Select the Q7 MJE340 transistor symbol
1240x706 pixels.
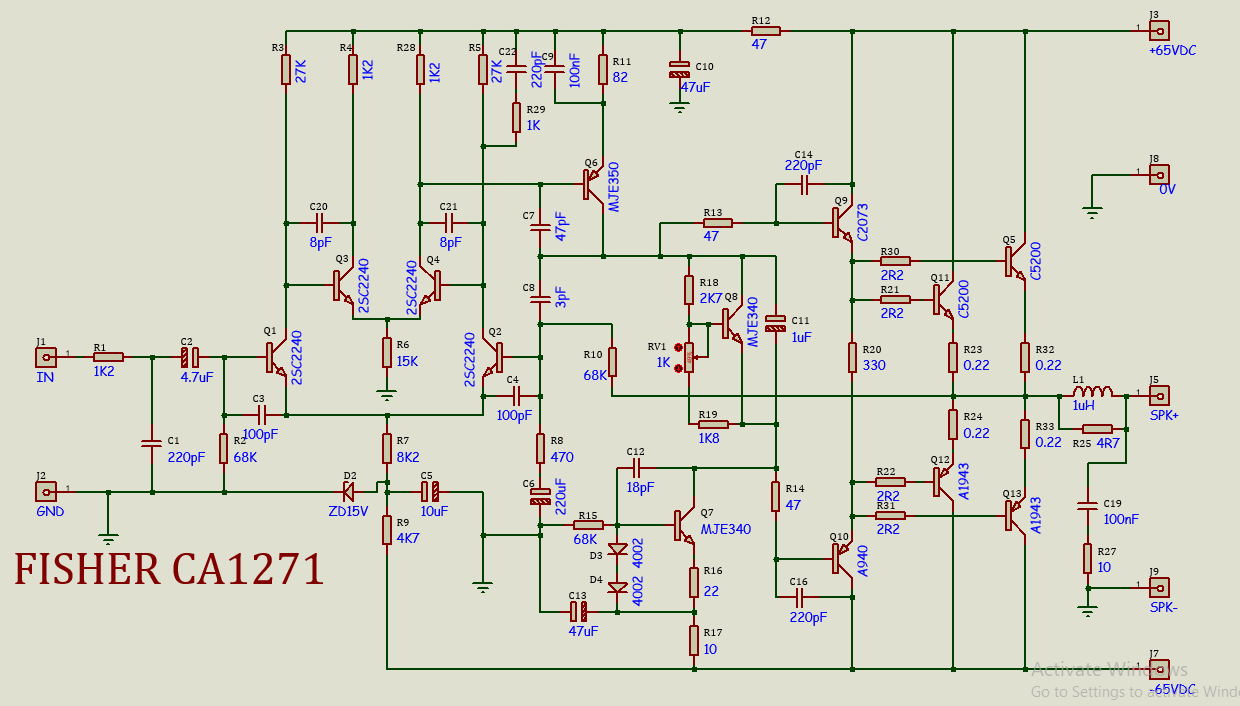click(x=685, y=525)
